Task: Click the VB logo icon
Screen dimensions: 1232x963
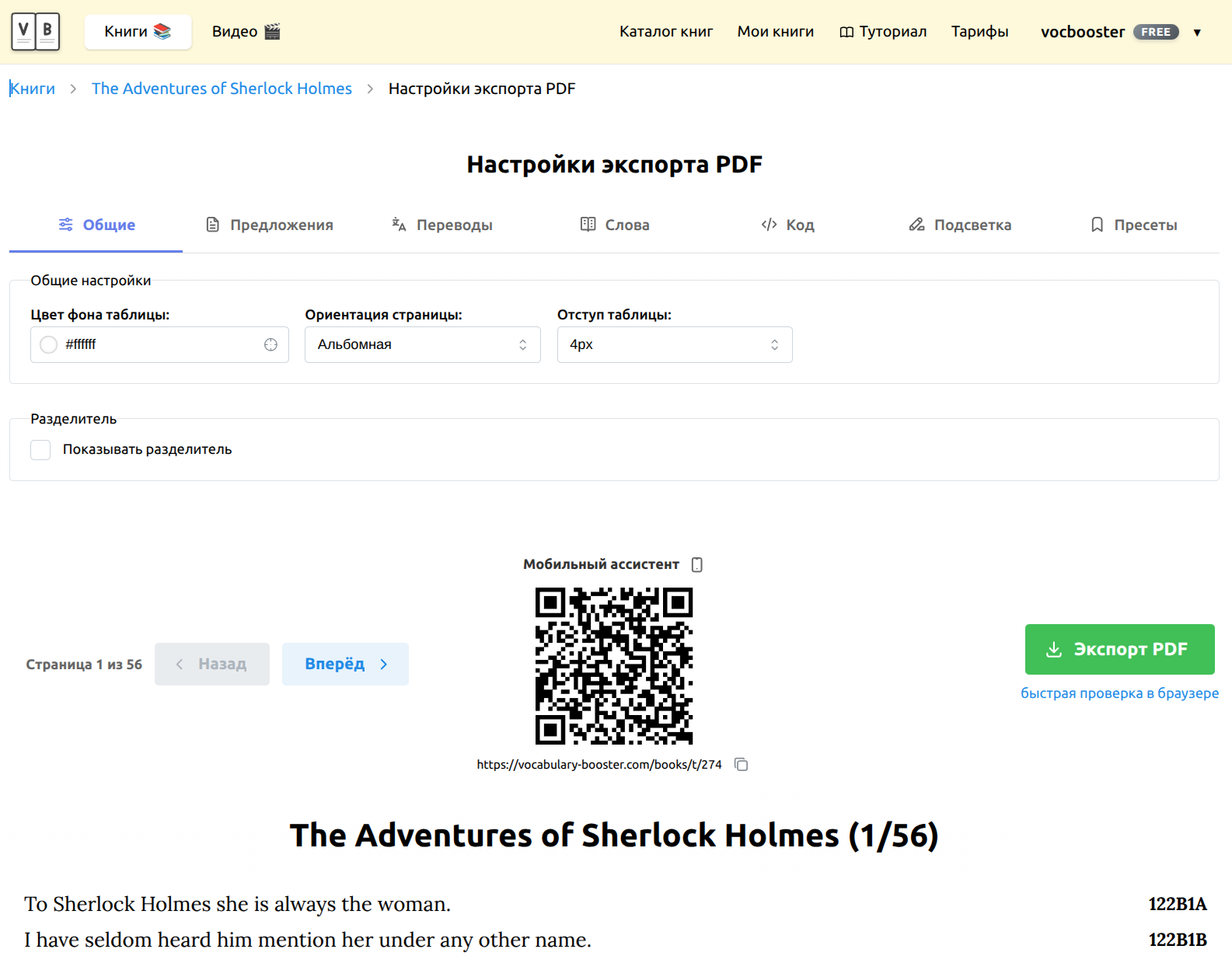Action: click(x=36, y=32)
